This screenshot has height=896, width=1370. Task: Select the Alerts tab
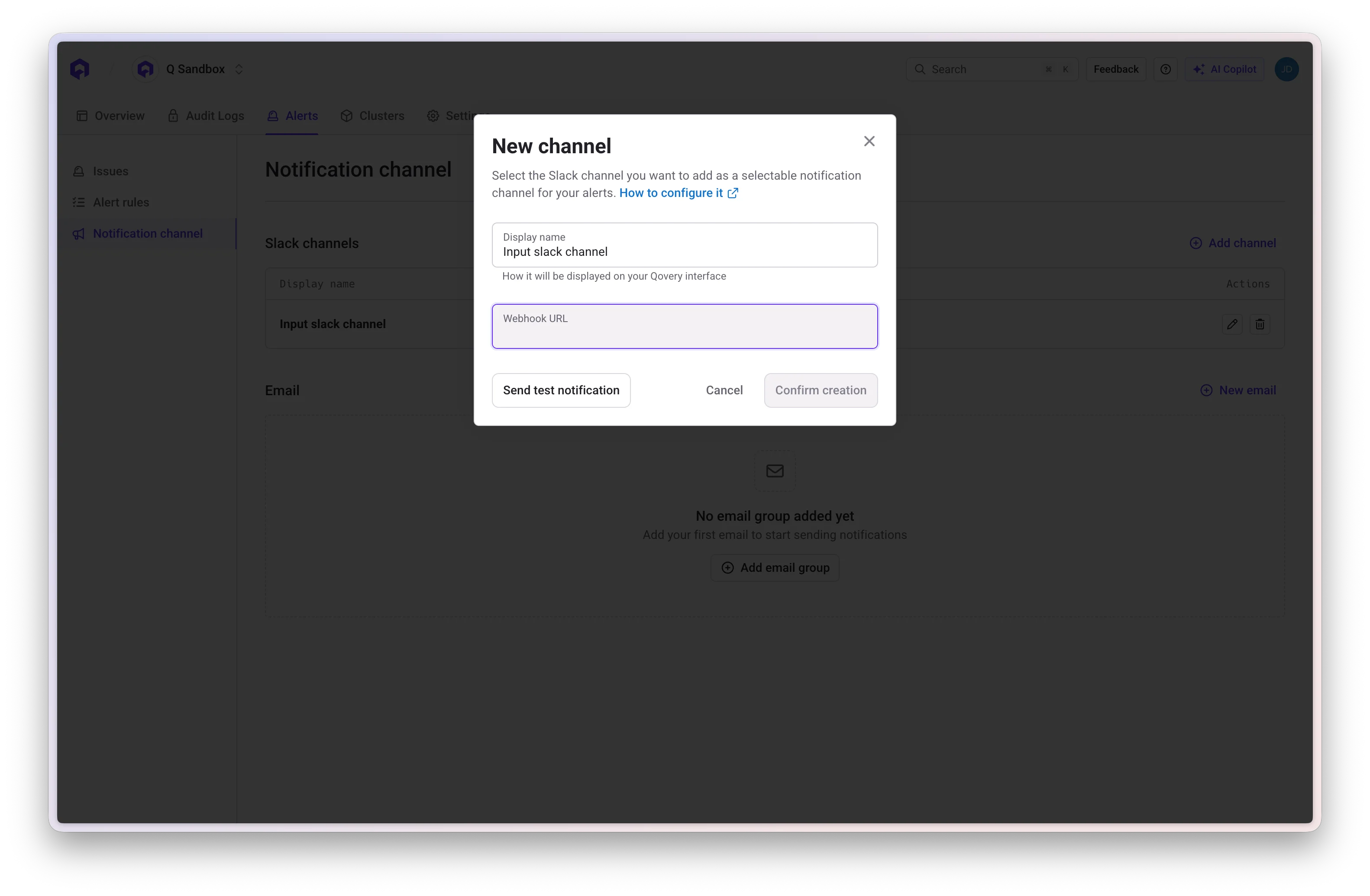point(292,116)
